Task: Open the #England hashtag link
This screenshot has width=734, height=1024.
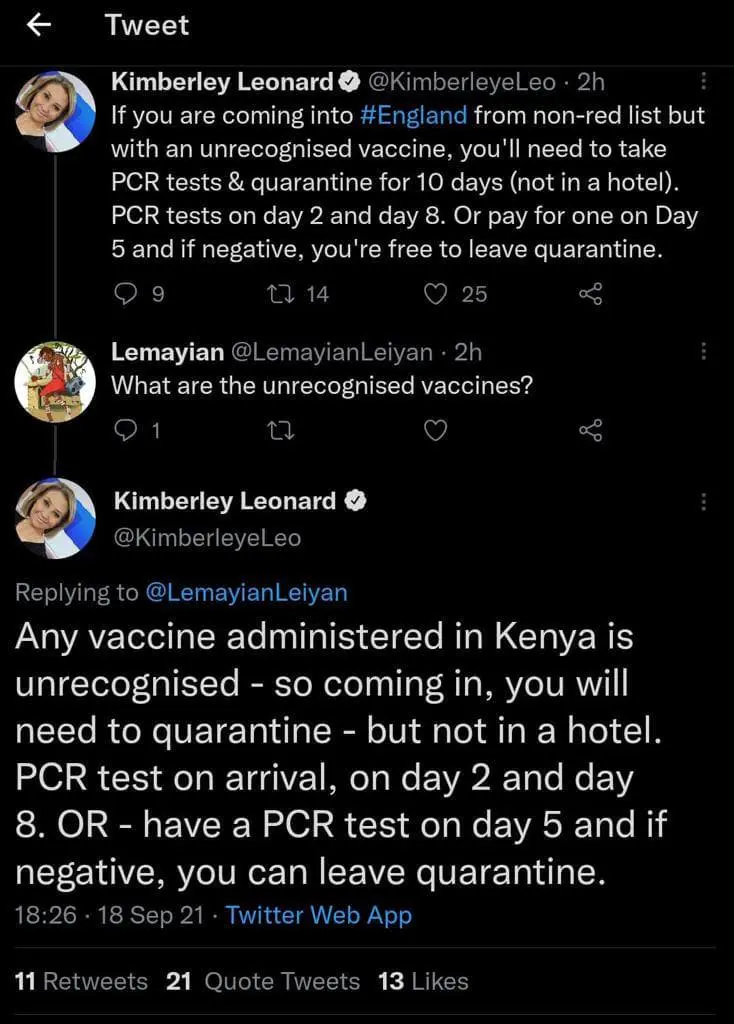Action: point(413,115)
